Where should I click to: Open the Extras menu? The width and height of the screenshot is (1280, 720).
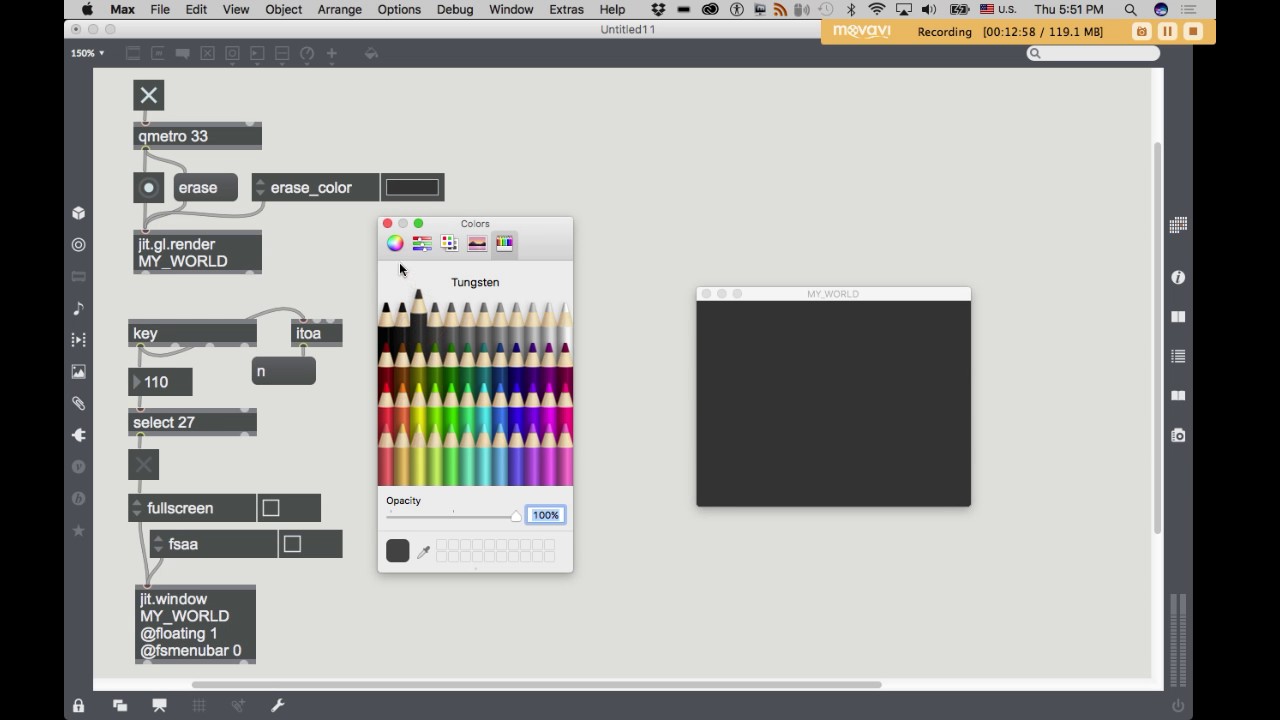coord(566,9)
